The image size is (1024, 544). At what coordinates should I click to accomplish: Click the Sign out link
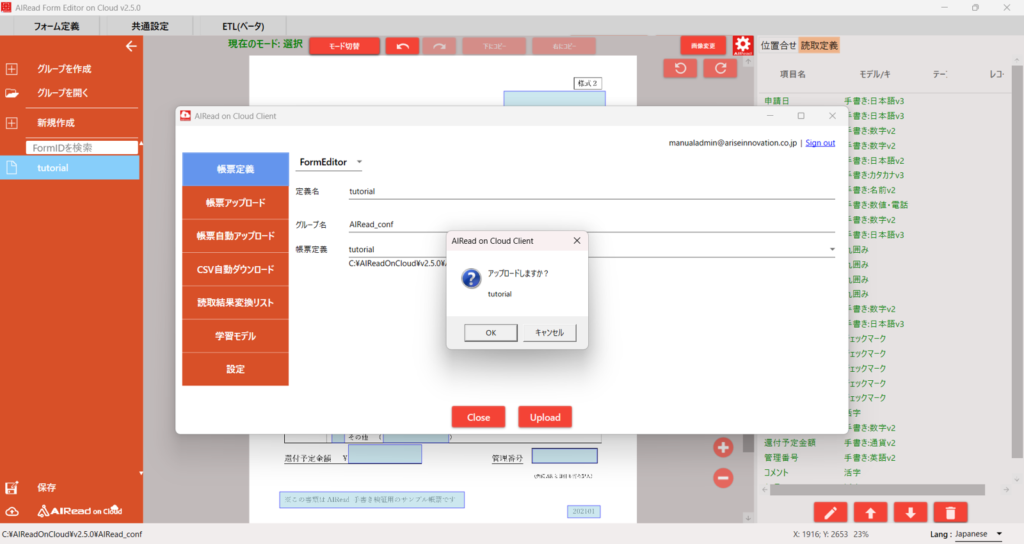tap(820, 142)
